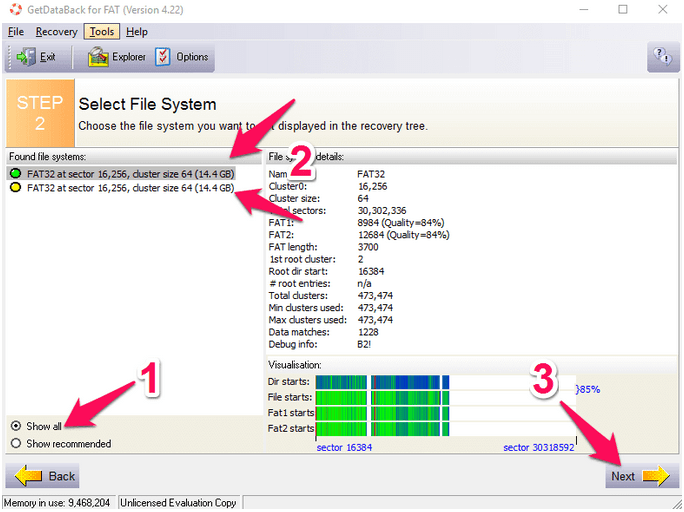The image size is (684, 512).
Task: Click the 1st root cluster value 2
Action: (x=361, y=259)
